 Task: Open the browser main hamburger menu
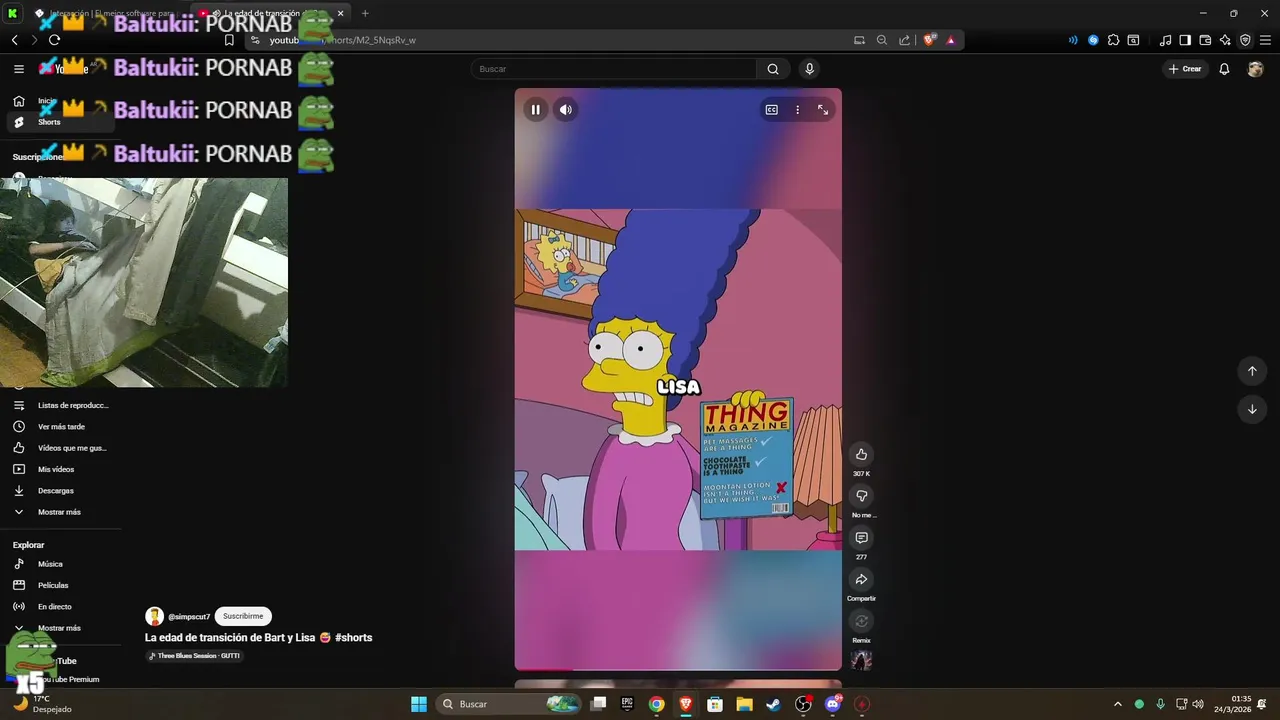coord(1265,40)
